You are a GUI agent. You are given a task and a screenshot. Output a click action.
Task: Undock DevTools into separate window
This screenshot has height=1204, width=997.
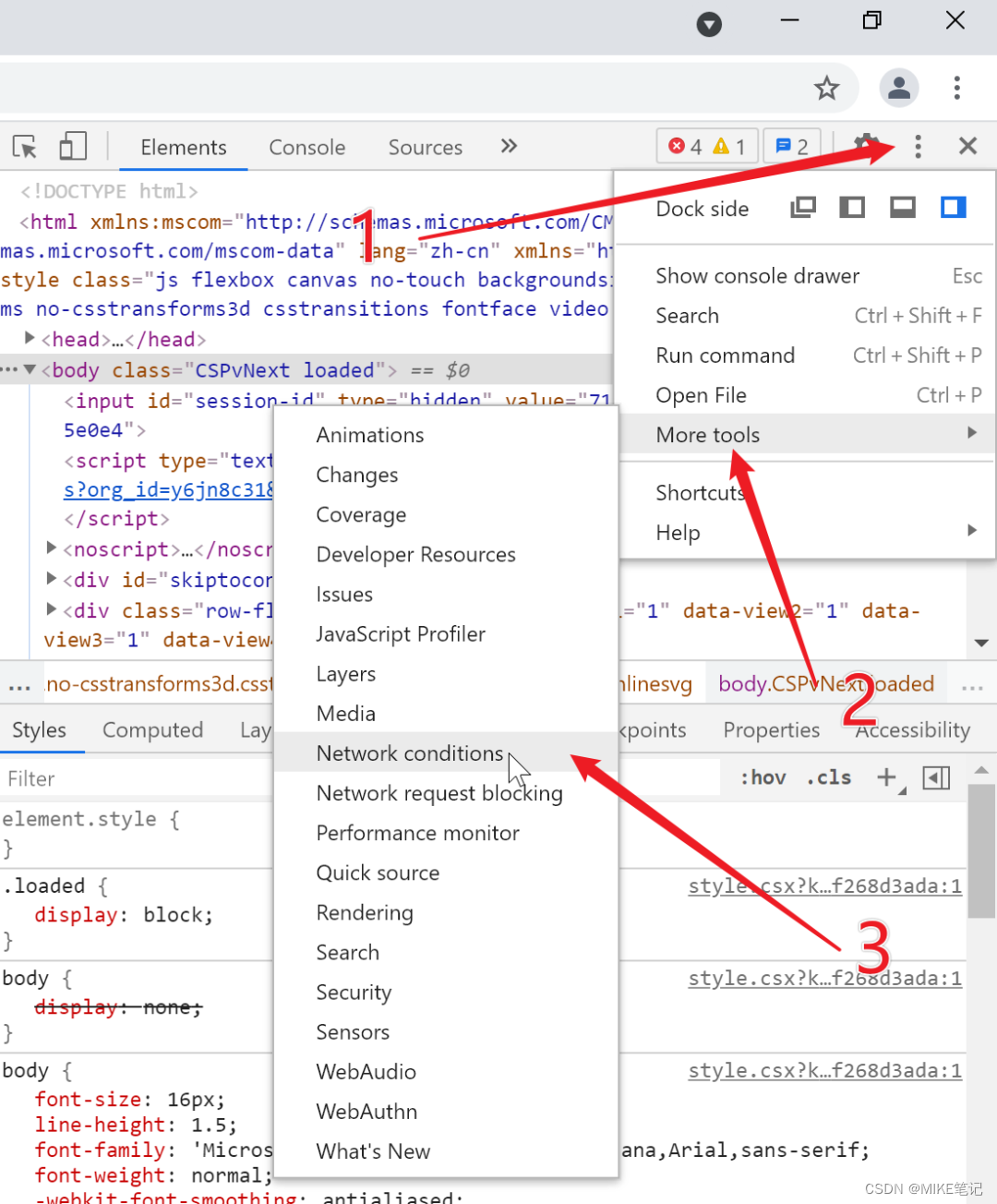(803, 208)
